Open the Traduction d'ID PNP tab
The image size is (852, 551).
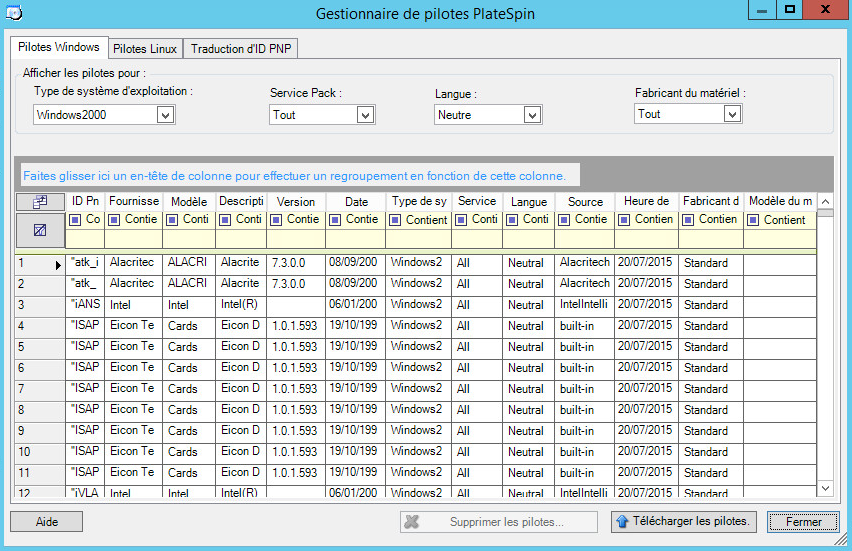[241, 49]
